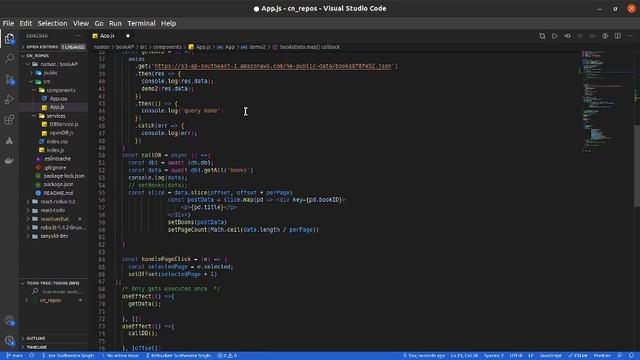
Task: Open the Terminal menu
Action: (x=141, y=23)
